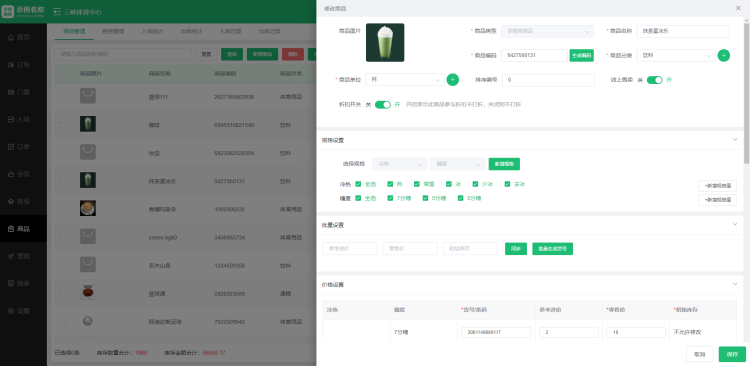
Task: Open 首页 home icon in sidebar
Action: pyautogui.click(x=11, y=37)
